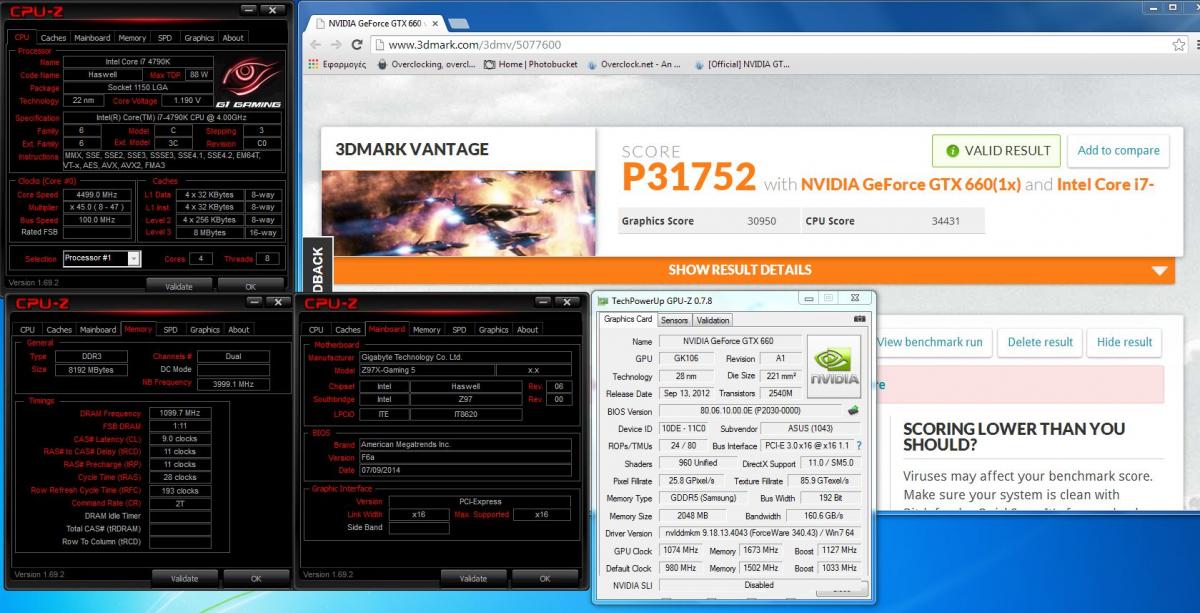Click the green VALID RESULT badge
Viewport: 1200px width, 613px height.
pyautogui.click(x=995, y=151)
